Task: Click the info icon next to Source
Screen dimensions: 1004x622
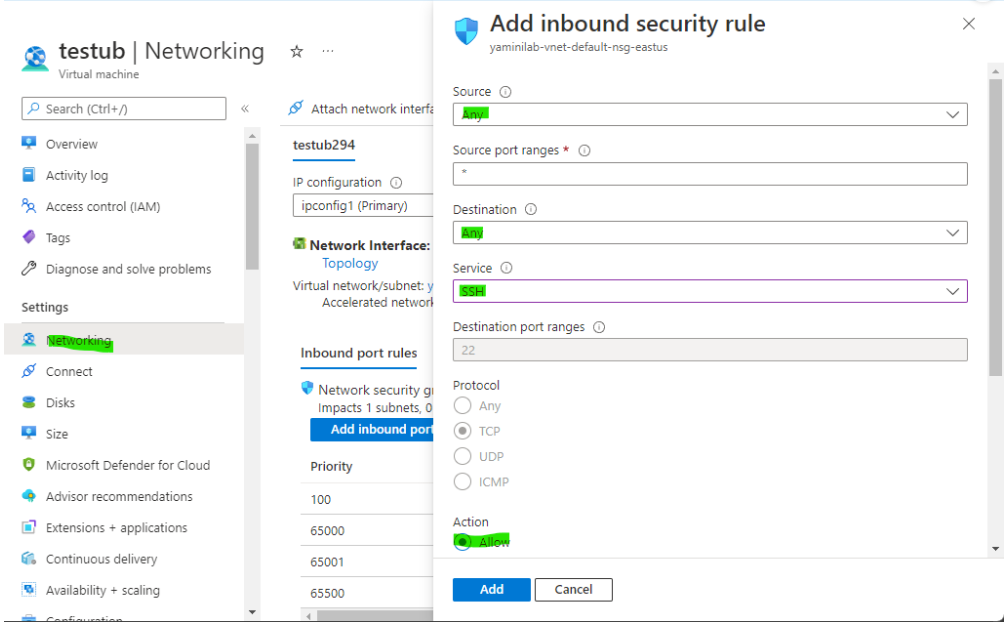Action: click(505, 92)
